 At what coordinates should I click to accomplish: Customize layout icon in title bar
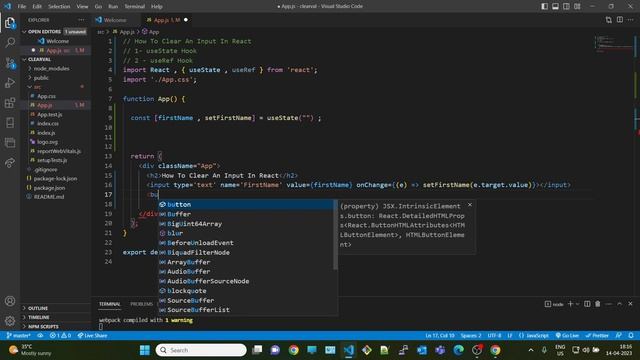pos(578,6)
